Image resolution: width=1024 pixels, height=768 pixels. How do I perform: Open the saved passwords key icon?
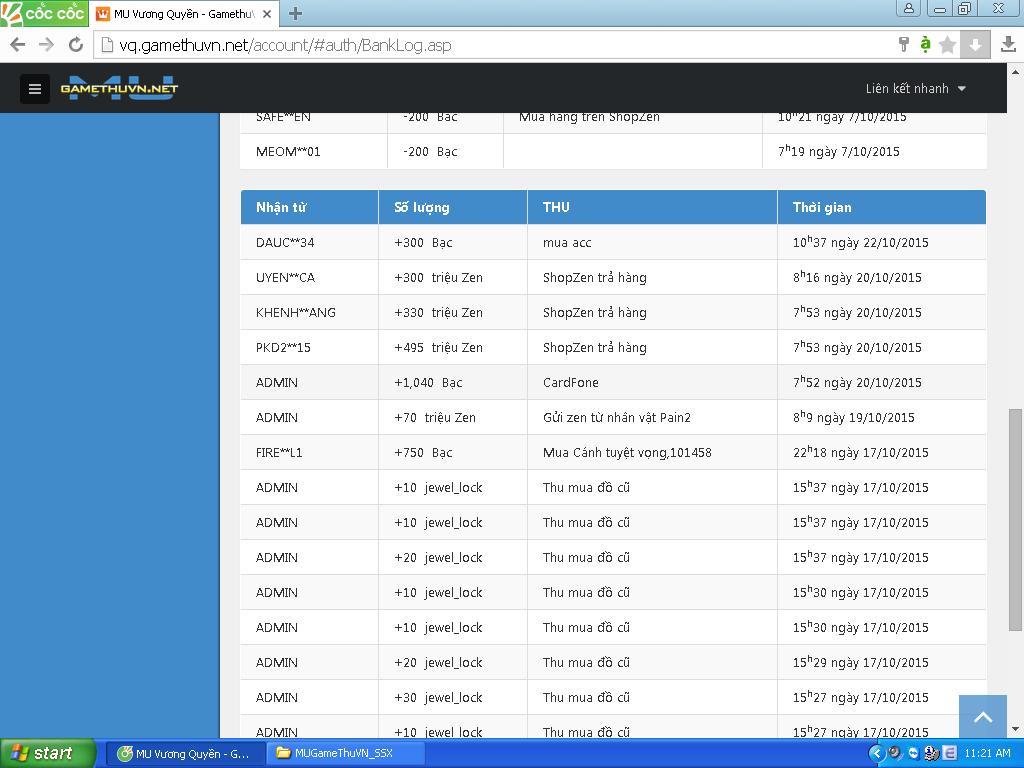903,45
